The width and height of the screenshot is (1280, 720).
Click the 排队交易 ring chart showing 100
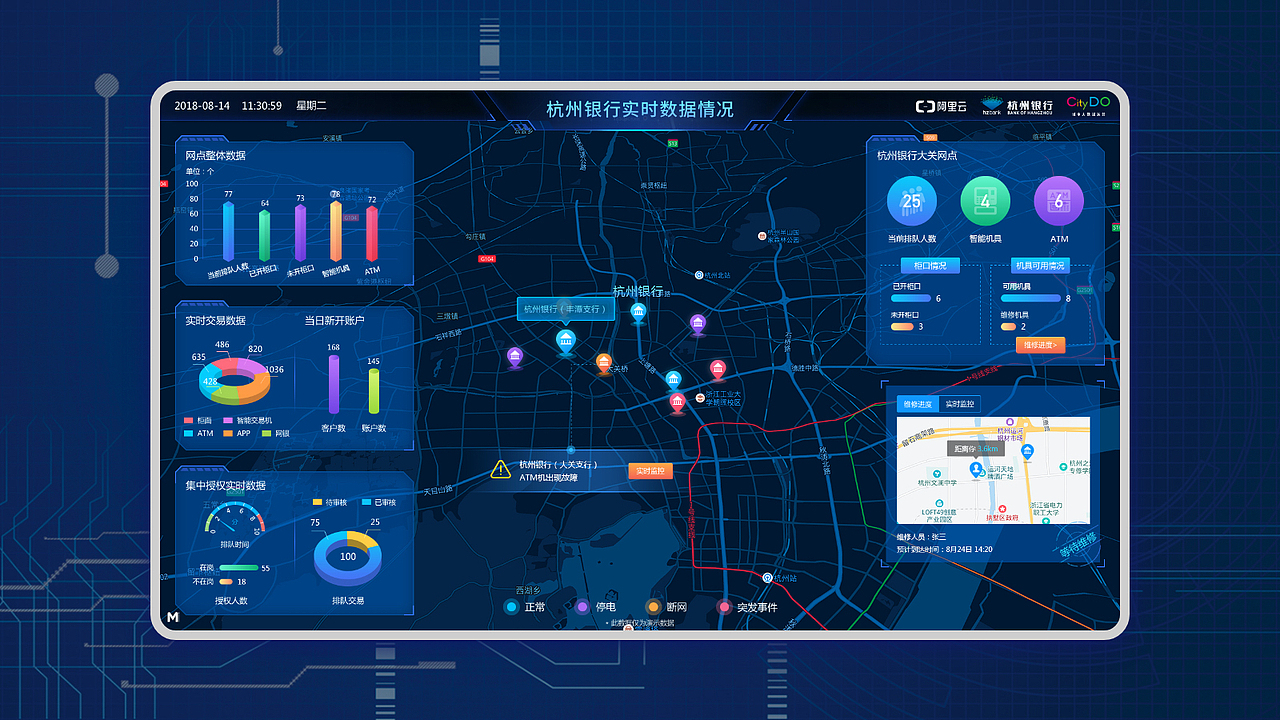(348, 558)
